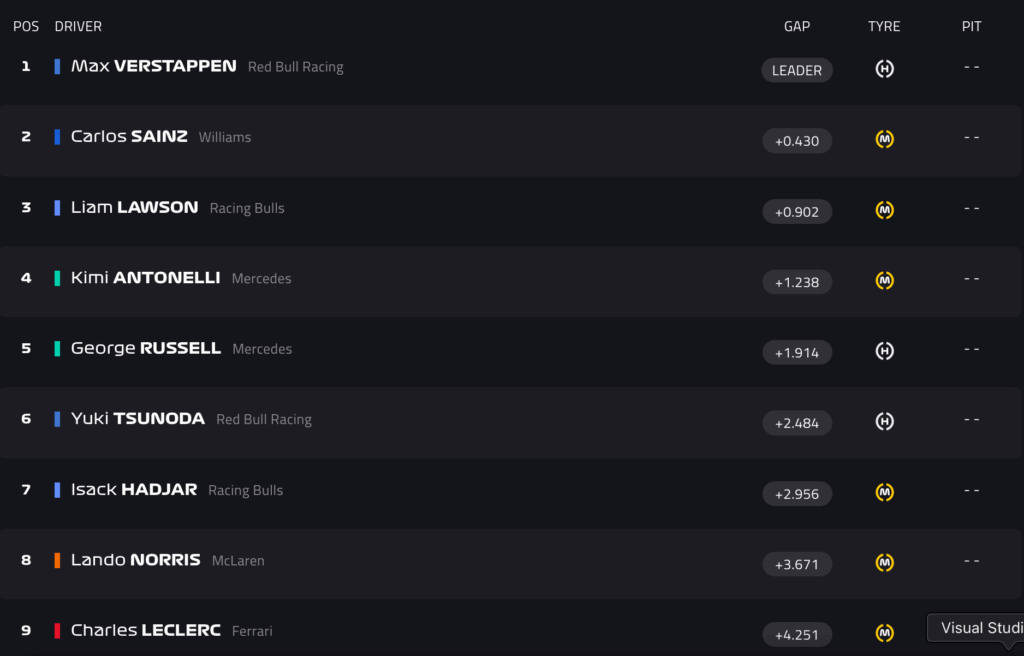This screenshot has width=1024, height=656.
Task: Click the GAP column header
Action: (797, 26)
